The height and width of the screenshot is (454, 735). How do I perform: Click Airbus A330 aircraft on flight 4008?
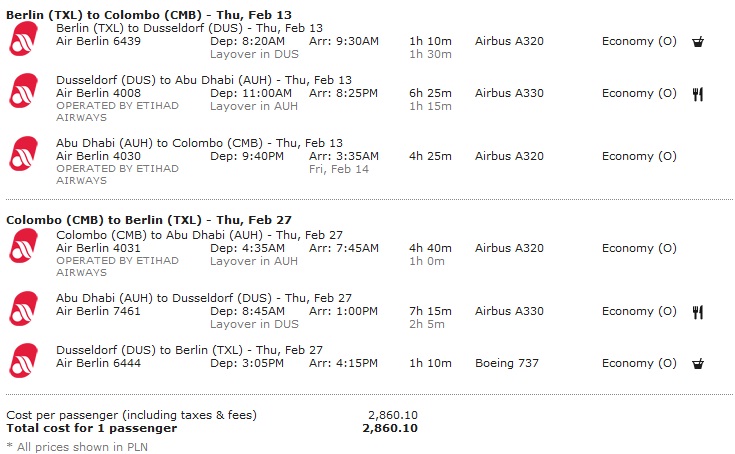coord(509,93)
